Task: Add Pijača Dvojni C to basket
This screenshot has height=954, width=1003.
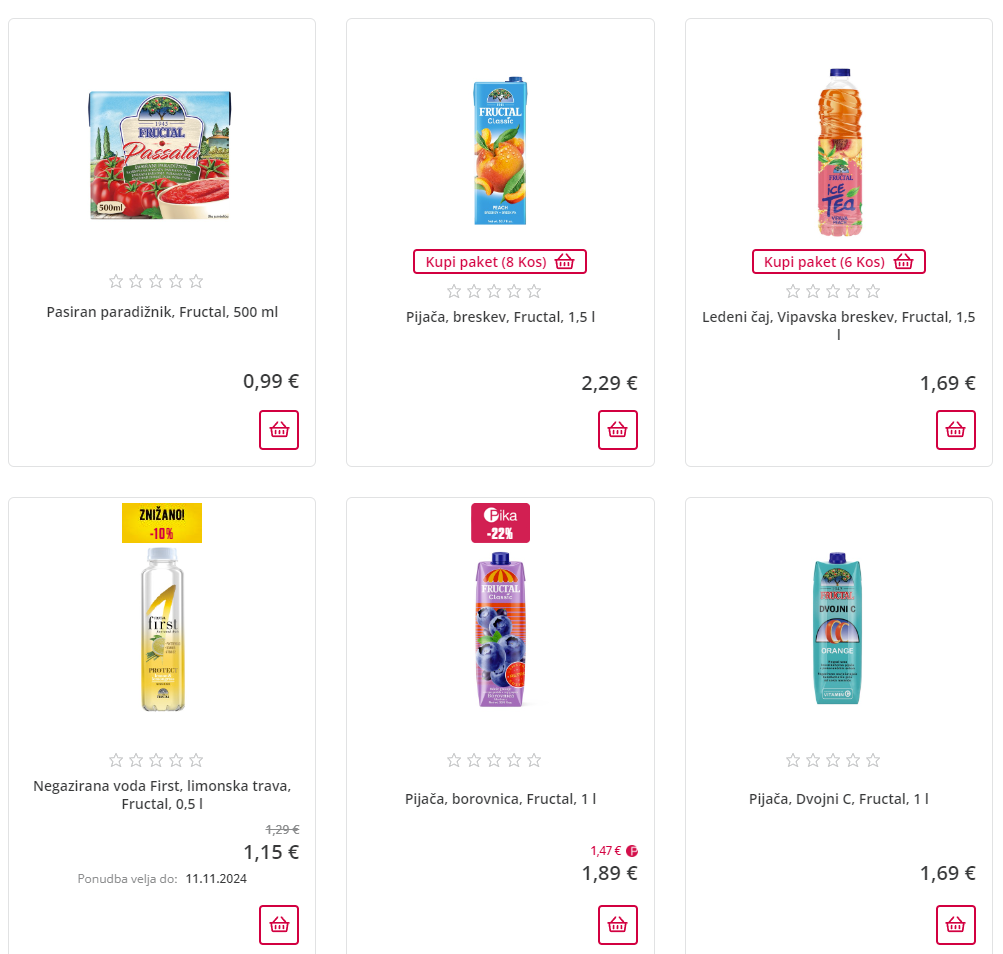Action: point(956,925)
